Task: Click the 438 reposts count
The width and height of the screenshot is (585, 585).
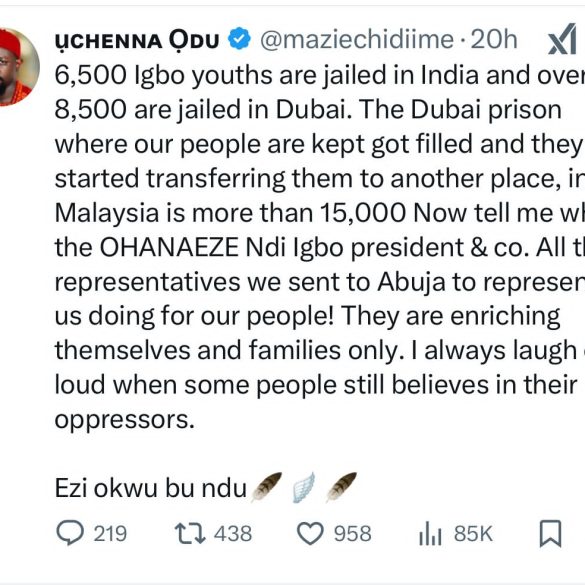Action: coord(233,534)
